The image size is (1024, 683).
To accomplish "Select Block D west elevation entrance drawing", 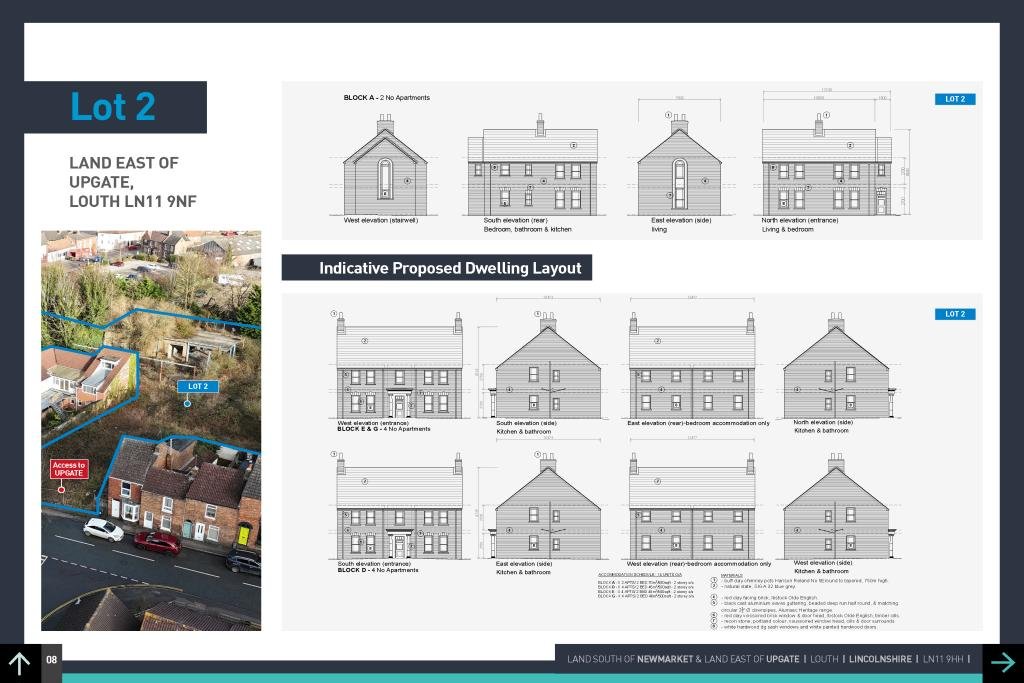I will click(399, 510).
